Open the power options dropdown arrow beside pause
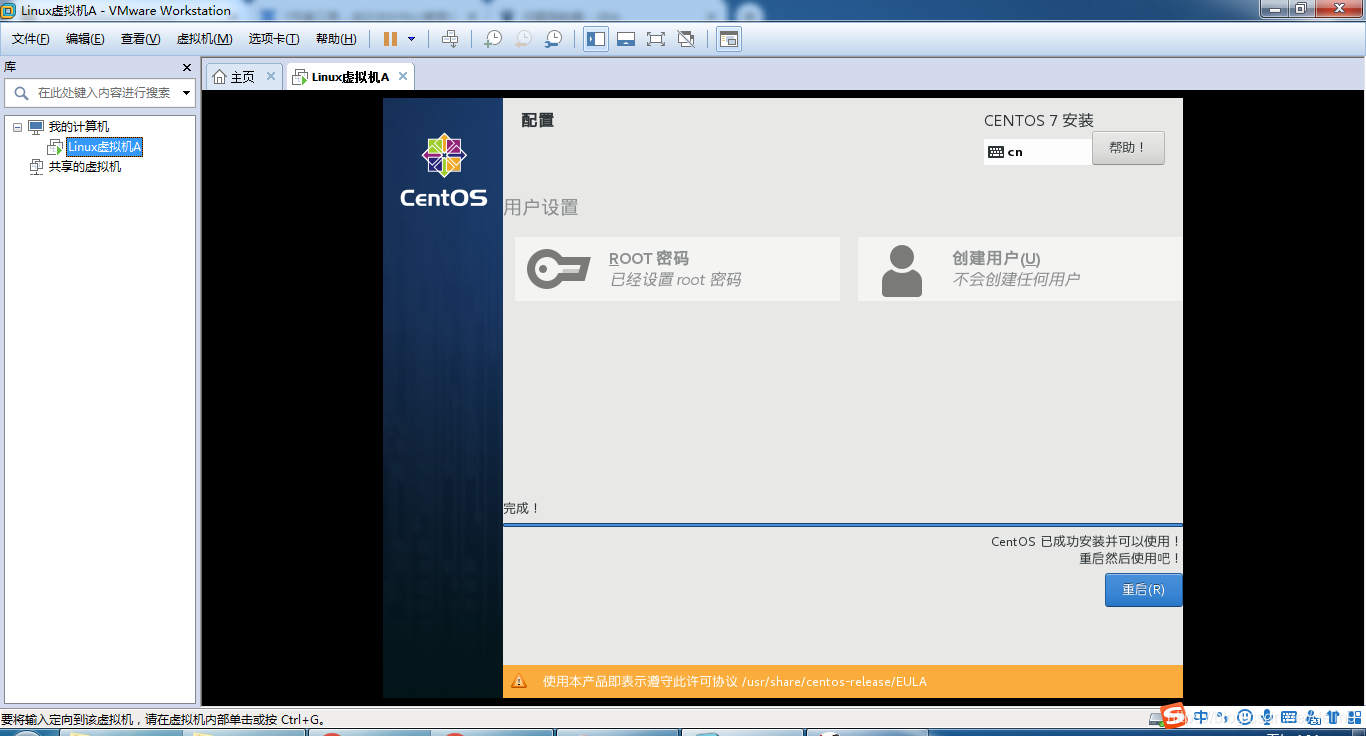The width and height of the screenshot is (1366, 736). coord(412,39)
